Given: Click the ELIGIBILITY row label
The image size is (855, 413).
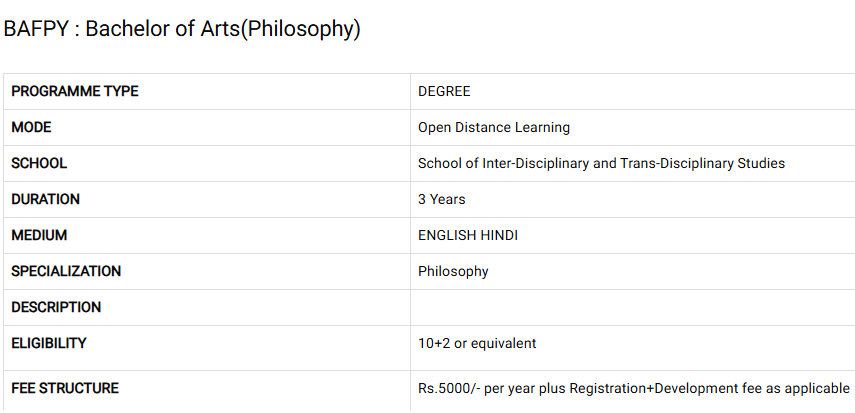Looking at the screenshot, I should coord(49,343).
